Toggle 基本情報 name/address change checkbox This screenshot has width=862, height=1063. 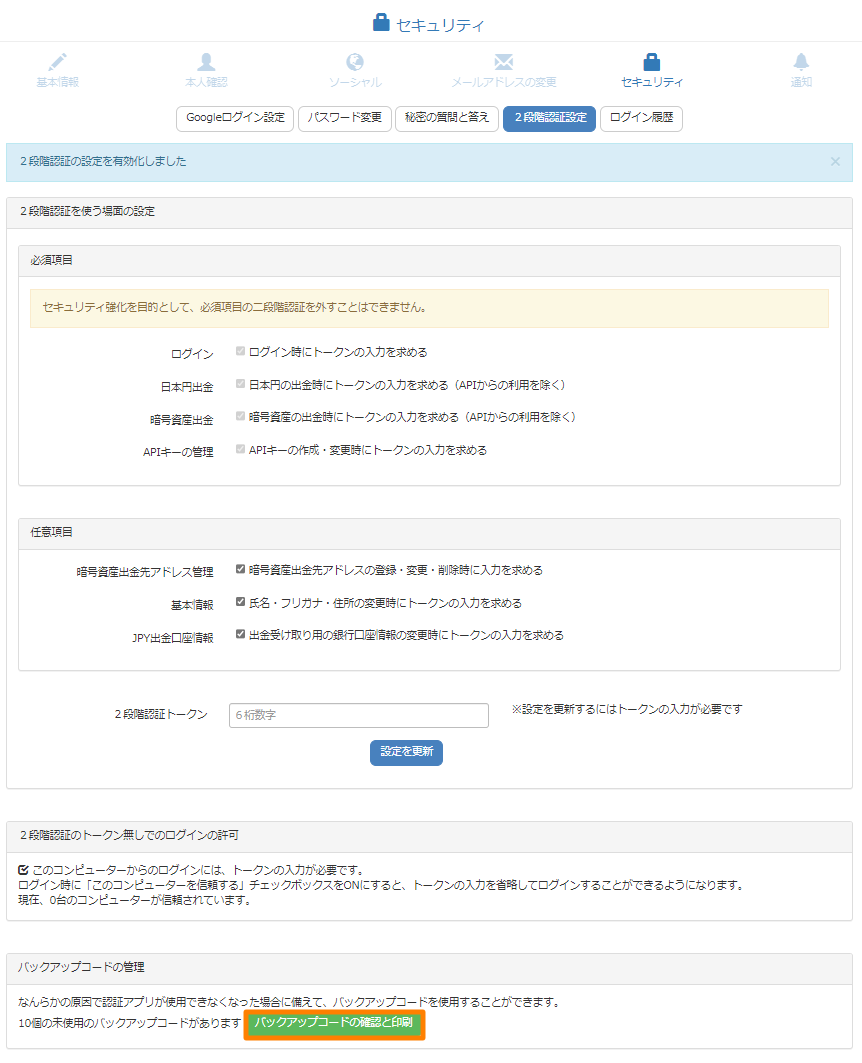(x=240, y=602)
